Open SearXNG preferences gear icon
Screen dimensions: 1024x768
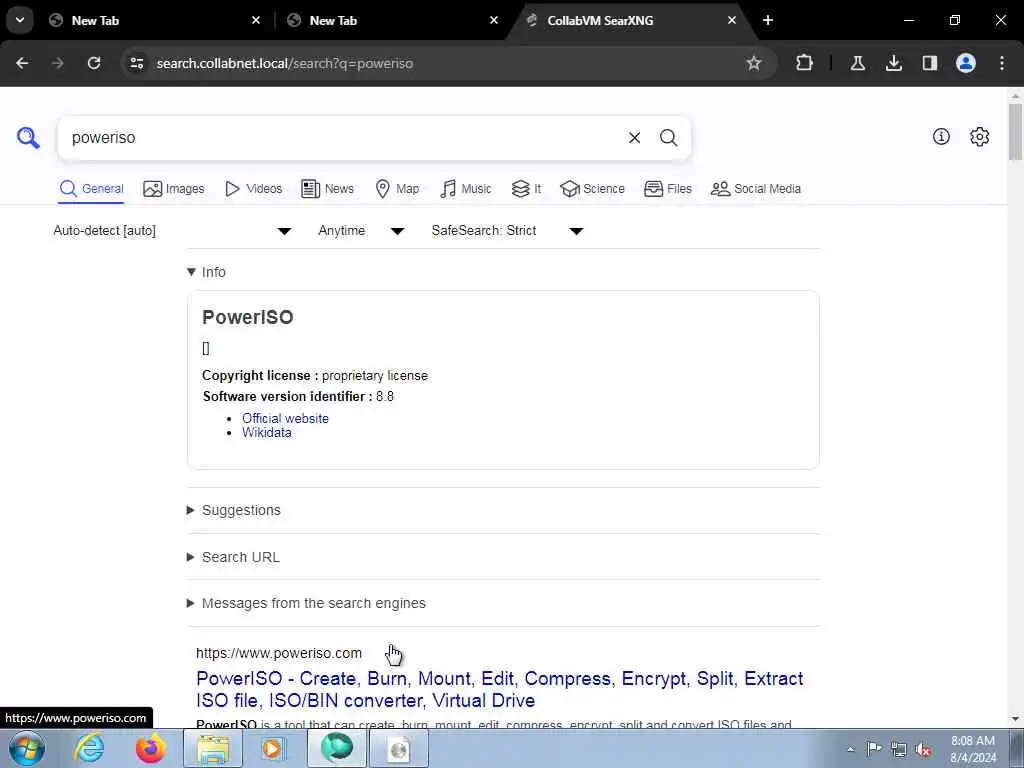(x=979, y=136)
